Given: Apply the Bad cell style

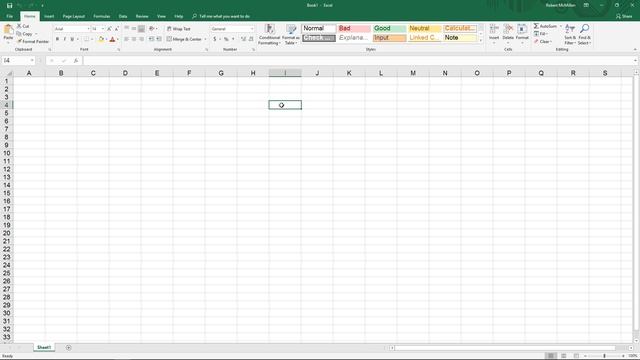Looking at the screenshot, I should click(x=354, y=28).
